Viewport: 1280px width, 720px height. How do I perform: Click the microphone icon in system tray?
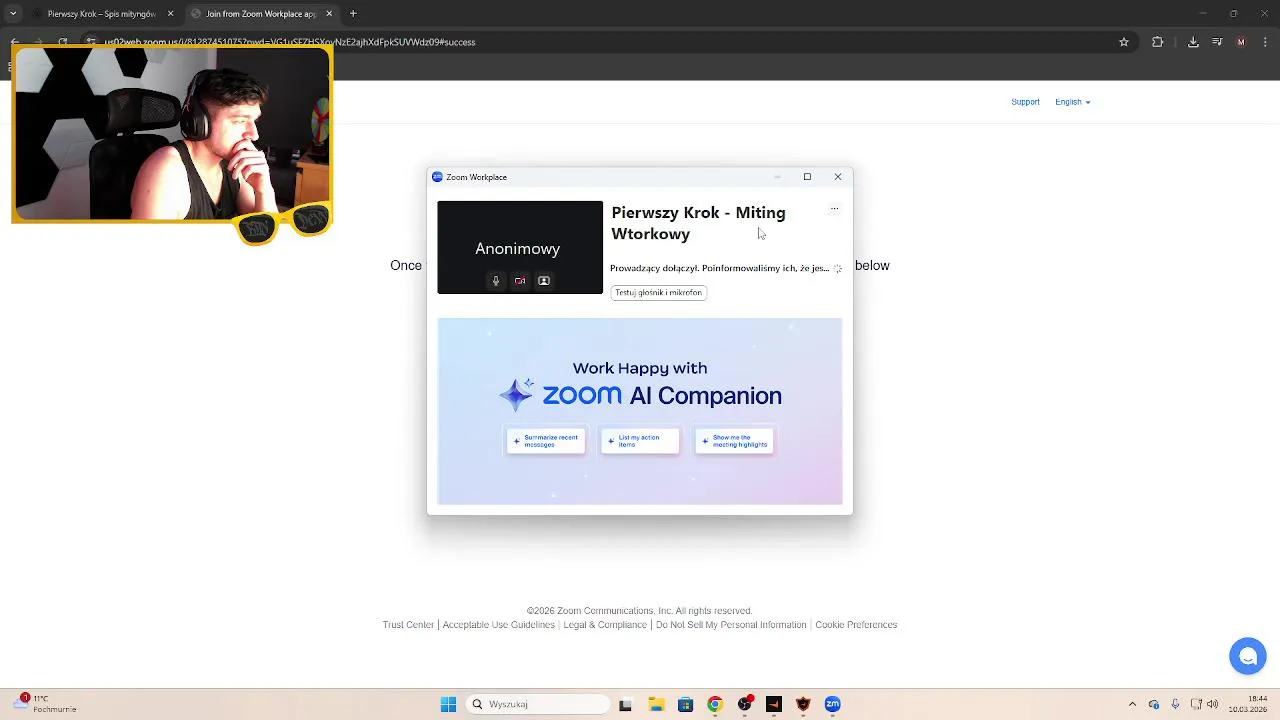point(1175,704)
